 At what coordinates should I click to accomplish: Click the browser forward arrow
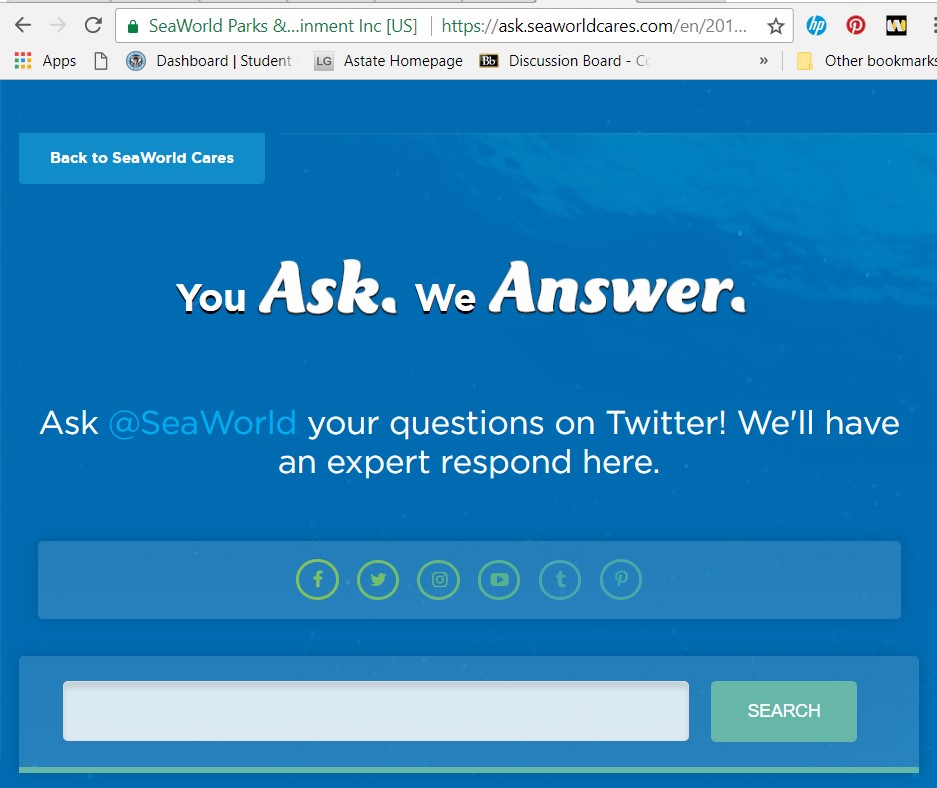pyautogui.click(x=58, y=25)
